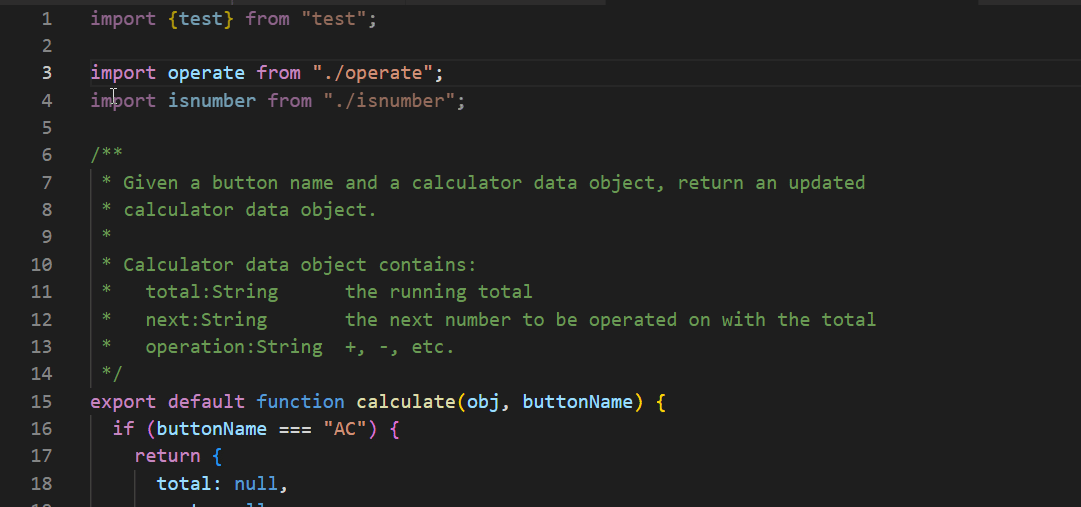Click '+, -, etc.' comment text
This screenshot has height=507, width=1081.
pyautogui.click(x=400, y=347)
